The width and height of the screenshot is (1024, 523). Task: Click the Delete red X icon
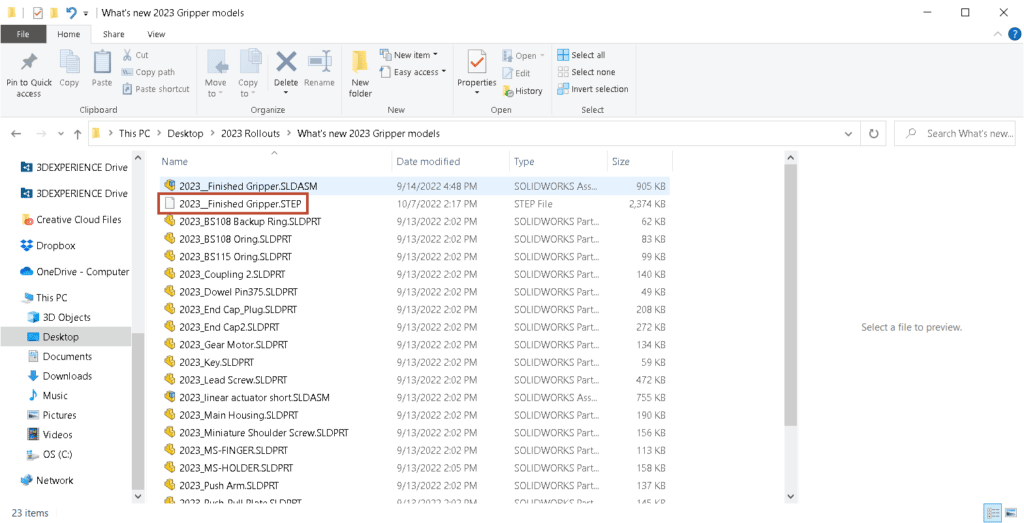pyautogui.click(x=285, y=63)
